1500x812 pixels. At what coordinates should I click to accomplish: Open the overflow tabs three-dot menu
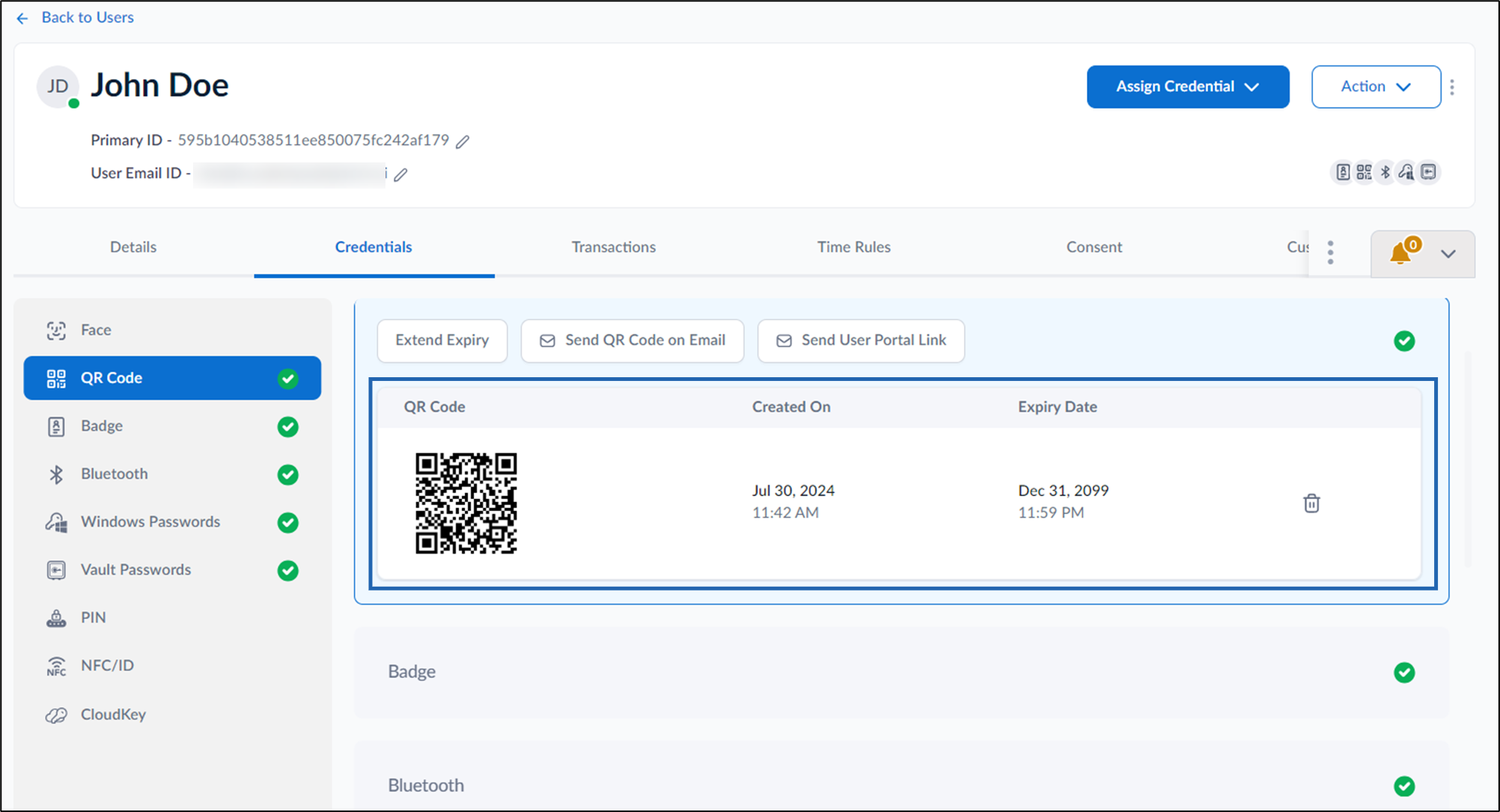1330,252
